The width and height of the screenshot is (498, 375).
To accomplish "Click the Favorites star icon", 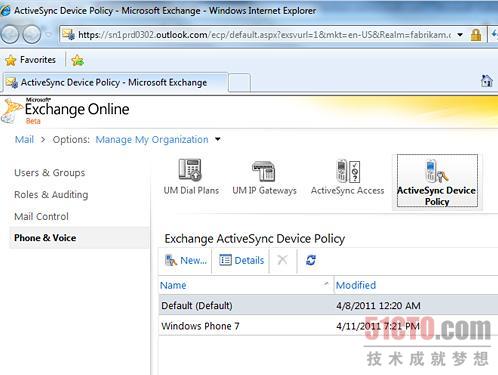I will (x=11, y=60).
